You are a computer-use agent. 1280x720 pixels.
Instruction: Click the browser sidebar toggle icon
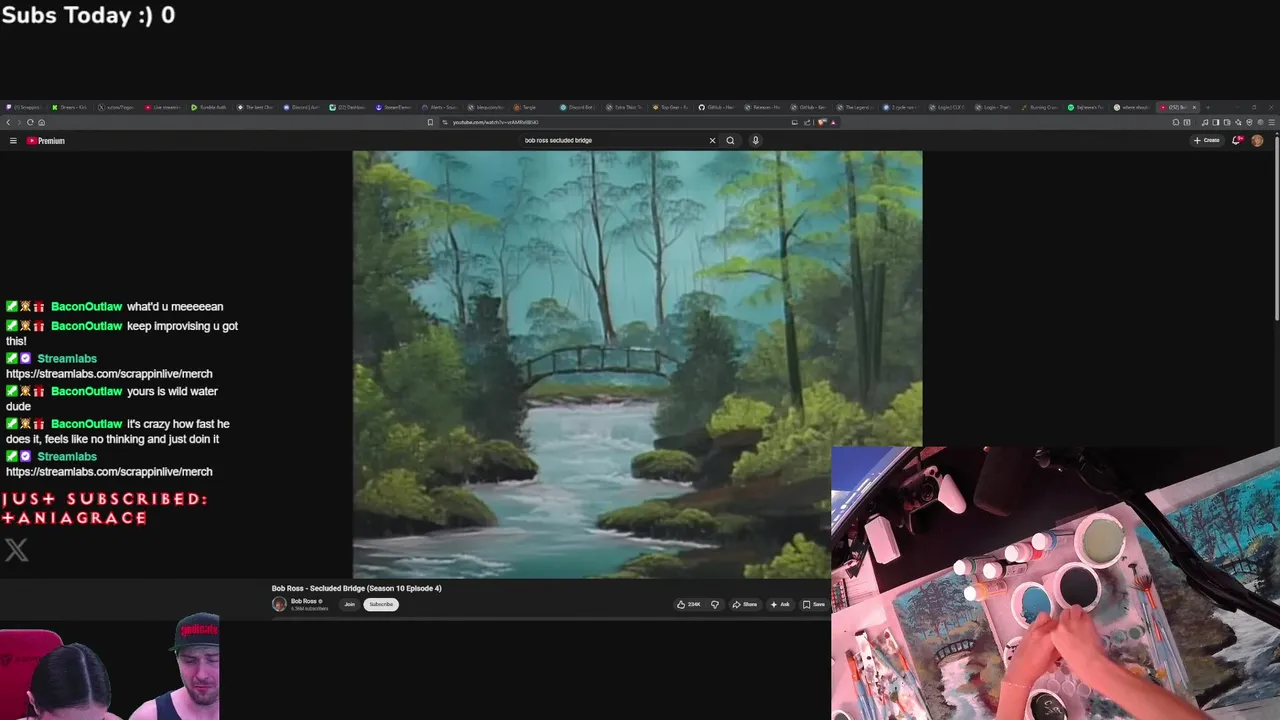coord(1215,122)
